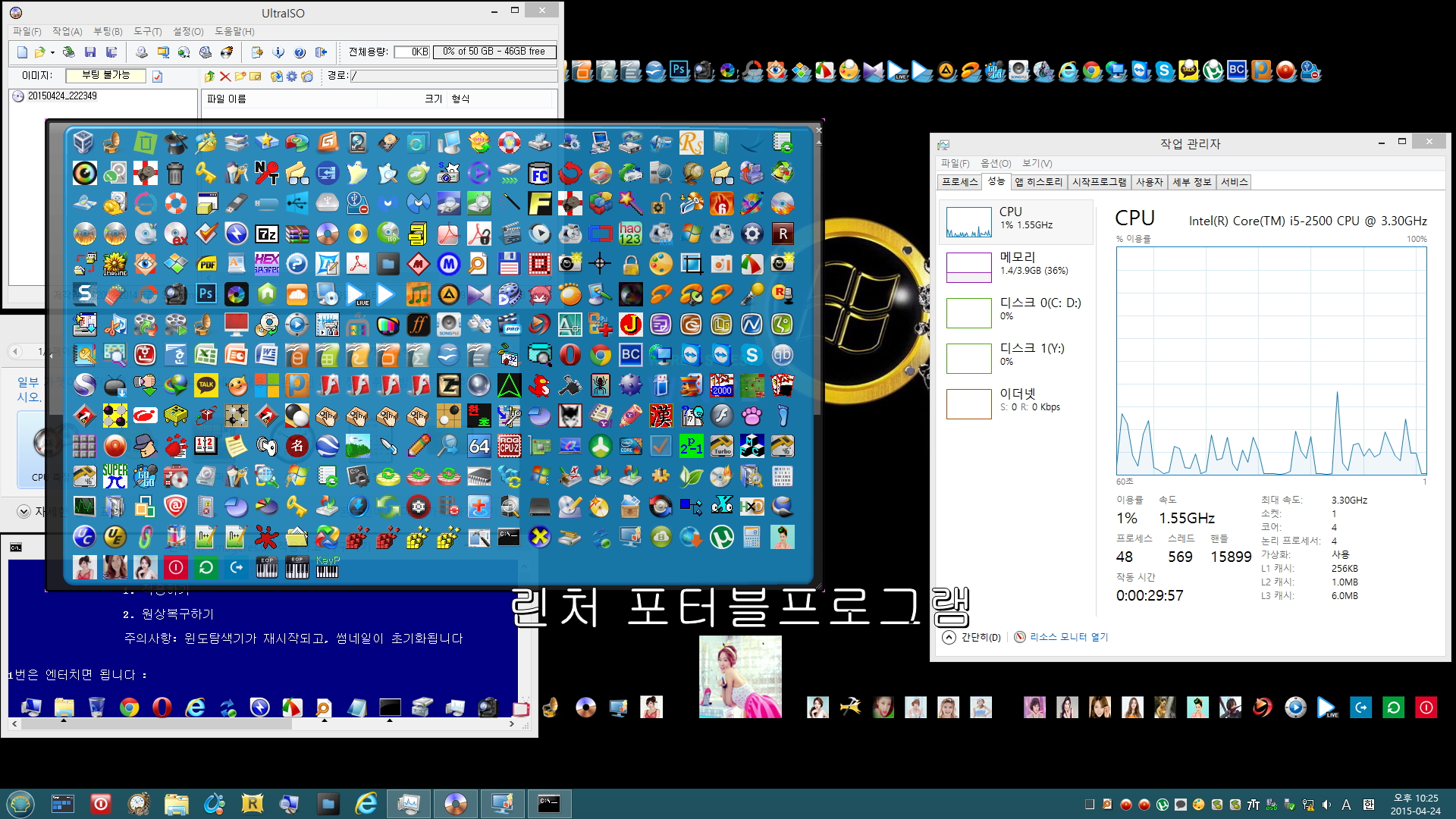The image size is (1456, 819).
Task: Switch to the 서비스 tab in Task Manager
Action: click(x=1234, y=182)
